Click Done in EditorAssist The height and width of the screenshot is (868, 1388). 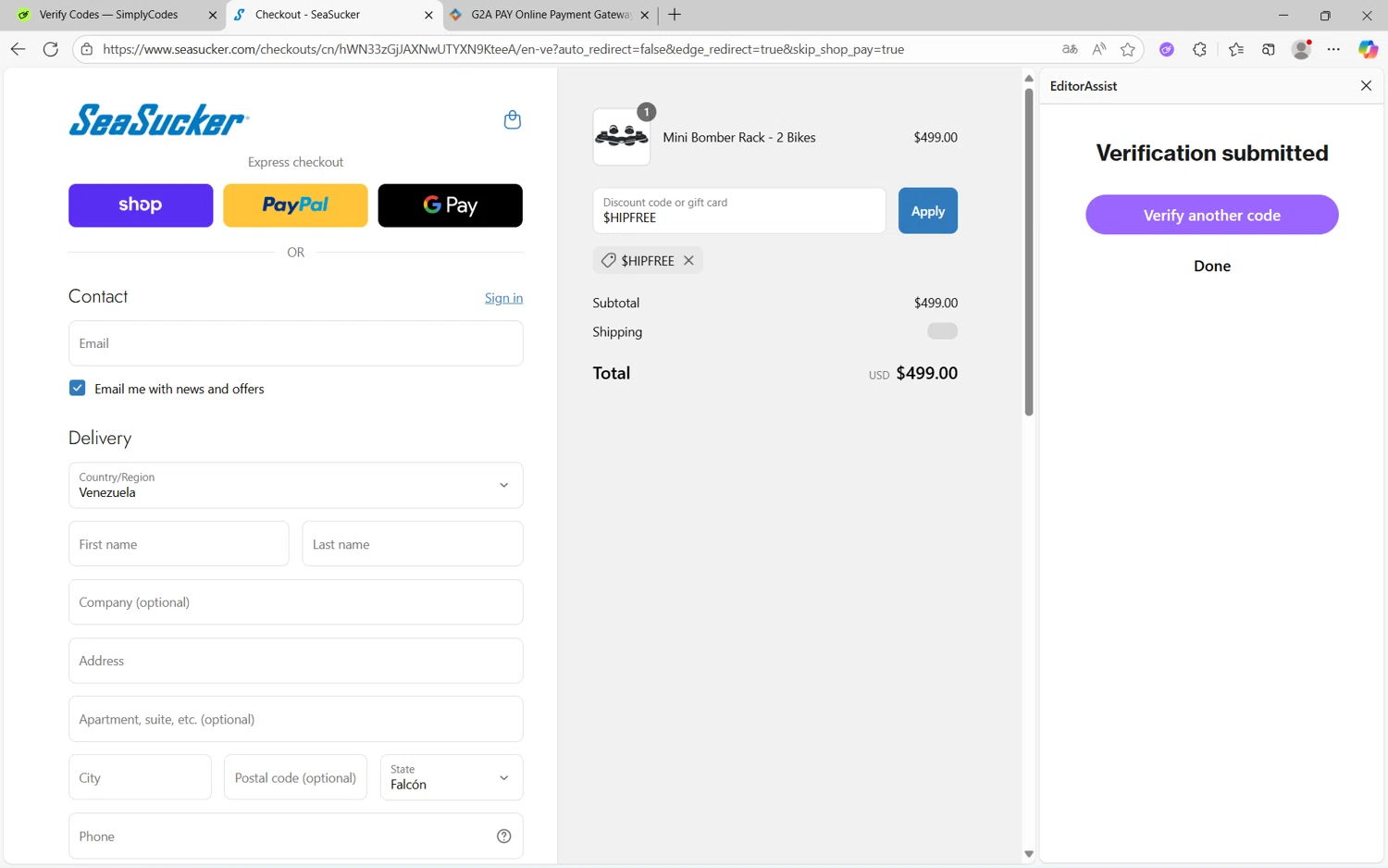click(x=1212, y=267)
